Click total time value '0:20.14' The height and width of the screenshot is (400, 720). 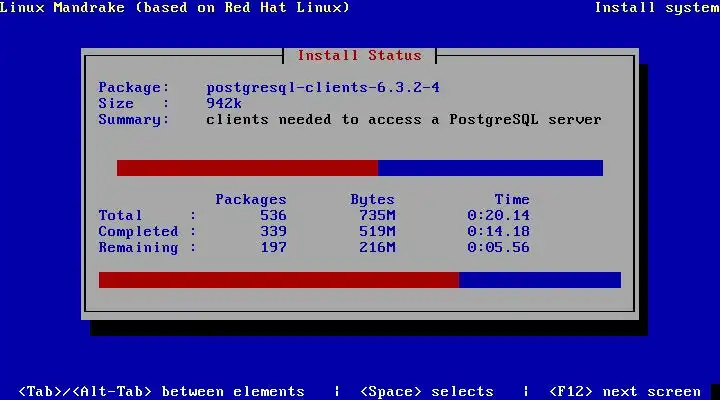click(x=499, y=215)
